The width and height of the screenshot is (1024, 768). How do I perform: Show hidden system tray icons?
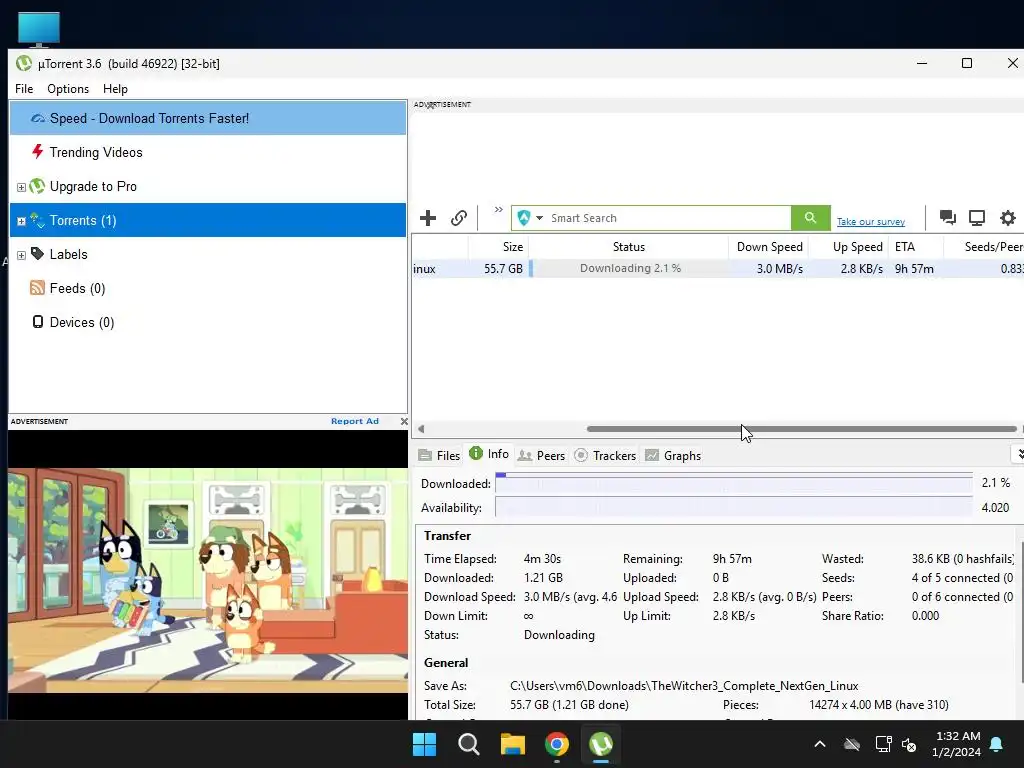[820, 744]
